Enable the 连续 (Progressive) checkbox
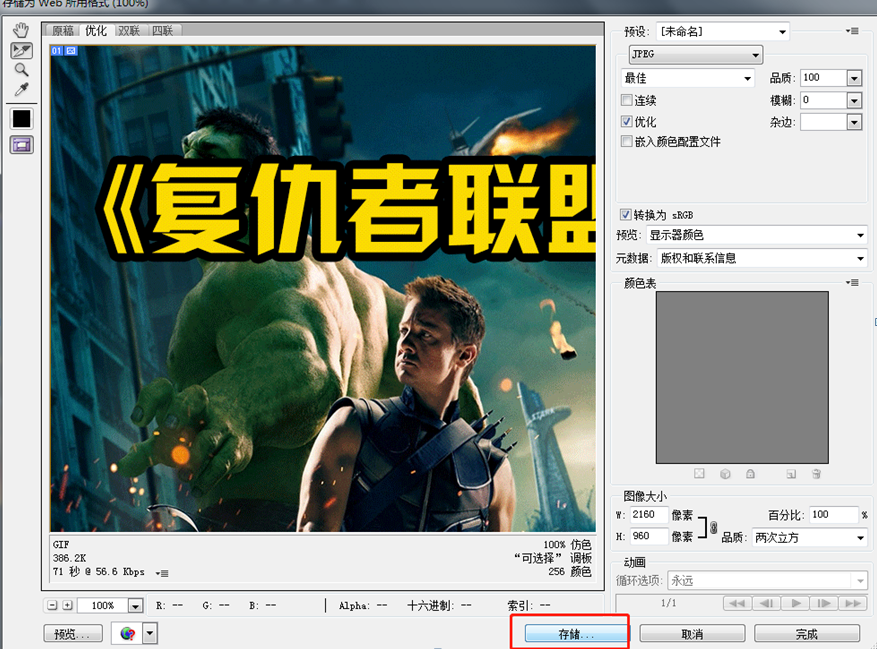Image resolution: width=877 pixels, height=649 pixels. [x=628, y=100]
